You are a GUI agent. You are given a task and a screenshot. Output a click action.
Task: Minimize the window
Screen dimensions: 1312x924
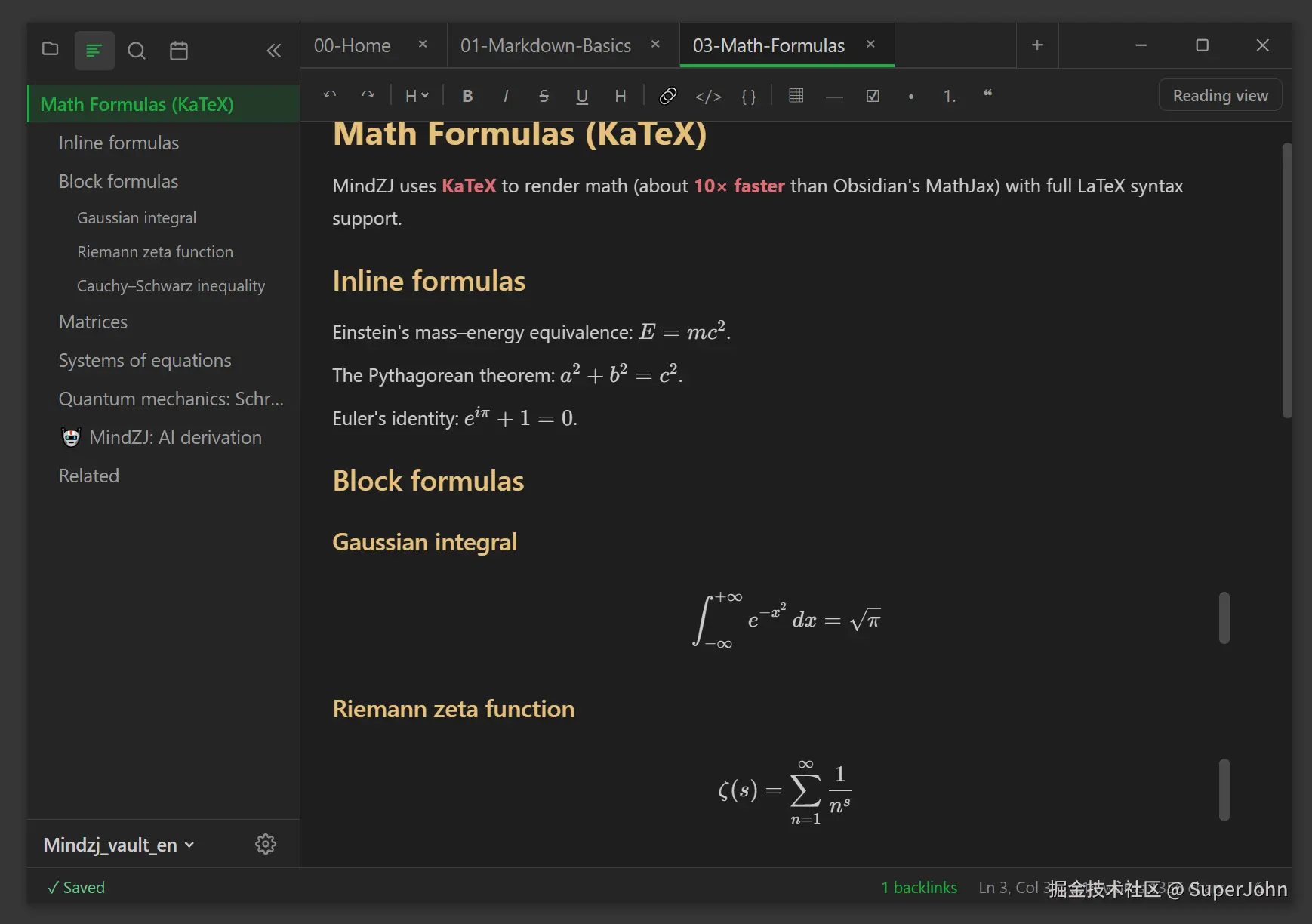pos(1141,45)
